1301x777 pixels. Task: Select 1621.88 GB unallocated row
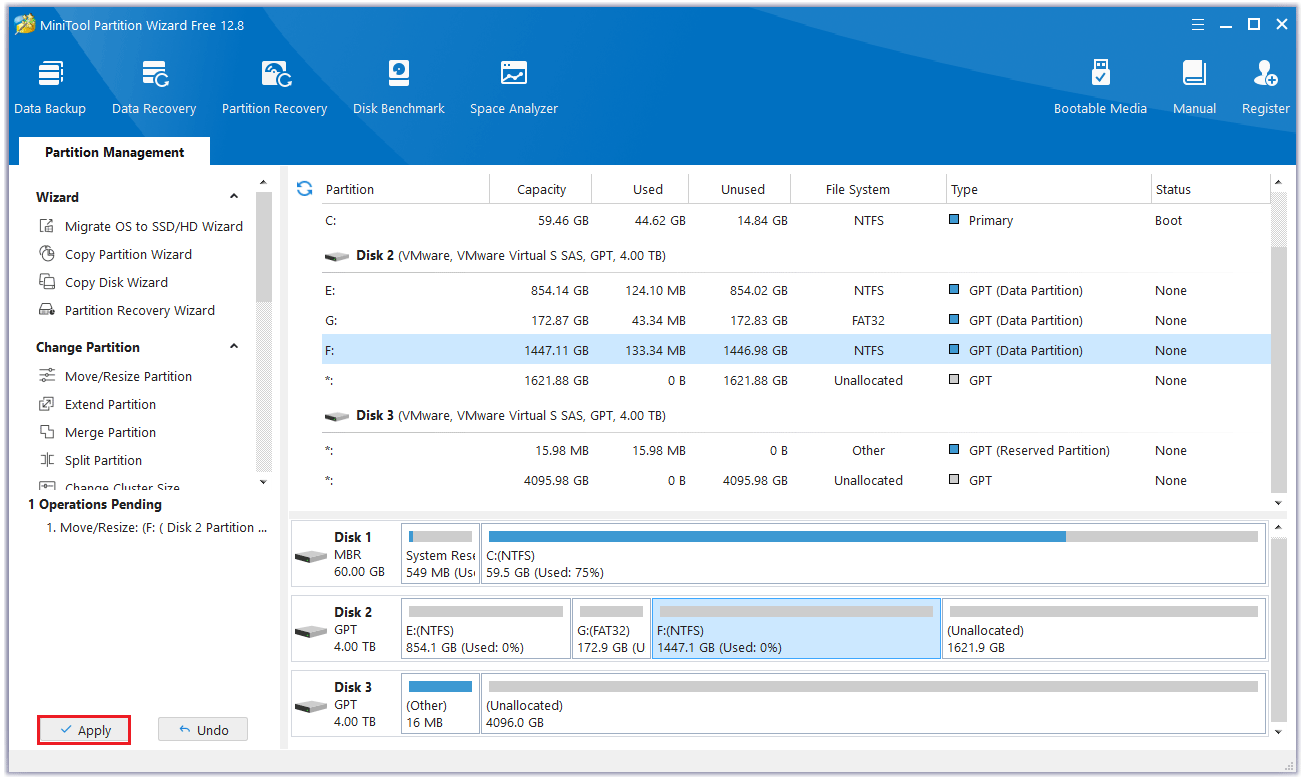pos(795,380)
